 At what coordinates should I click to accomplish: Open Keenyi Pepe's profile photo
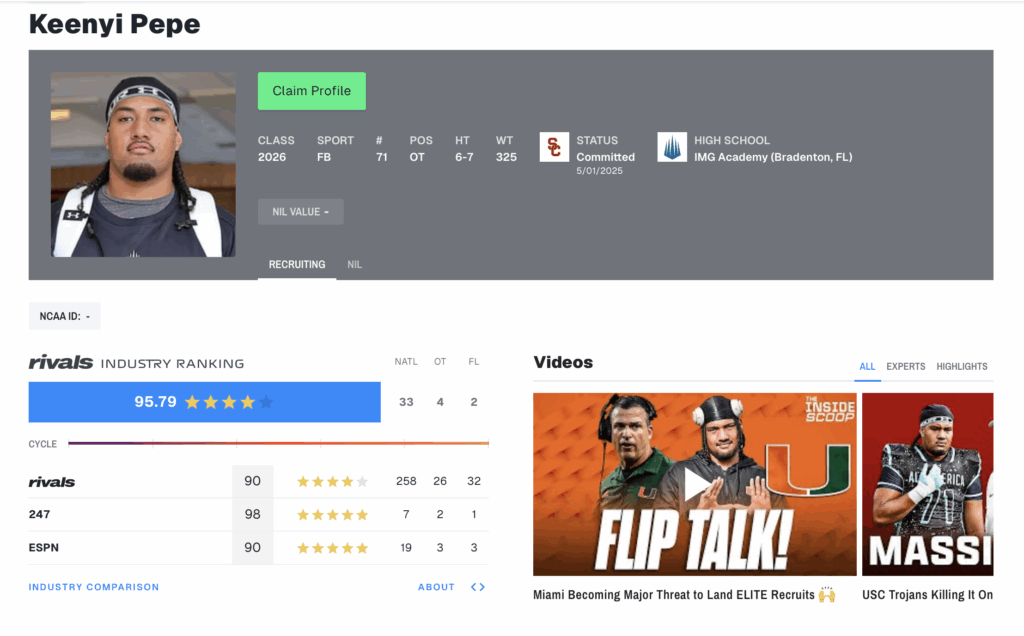click(x=143, y=164)
